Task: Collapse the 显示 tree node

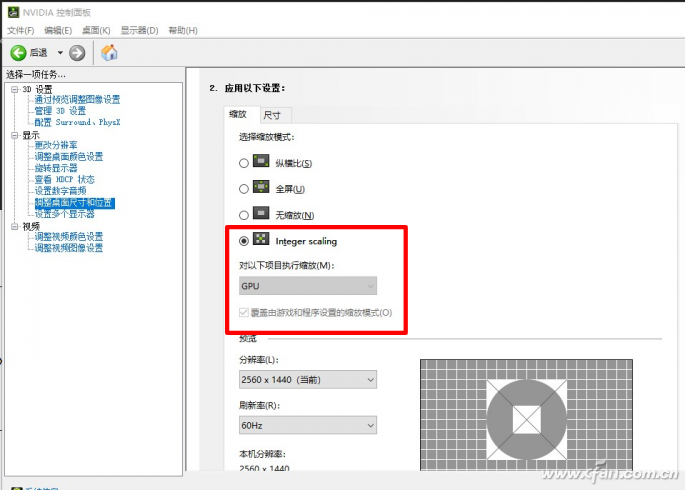Action: [x=15, y=135]
